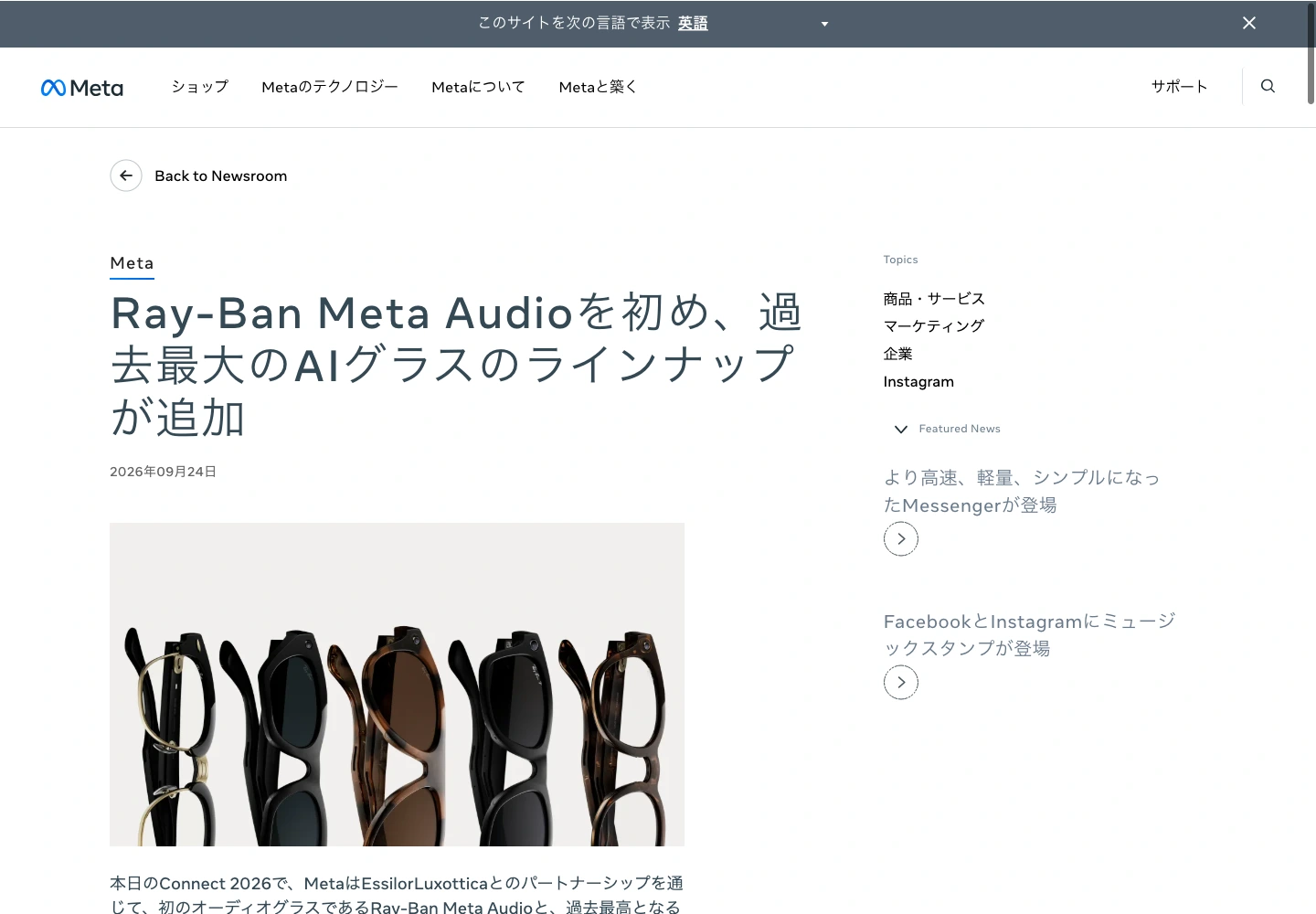Click the page vertical scrollbar thumb
The width and height of the screenshot is (1316, 914).
1311,53
